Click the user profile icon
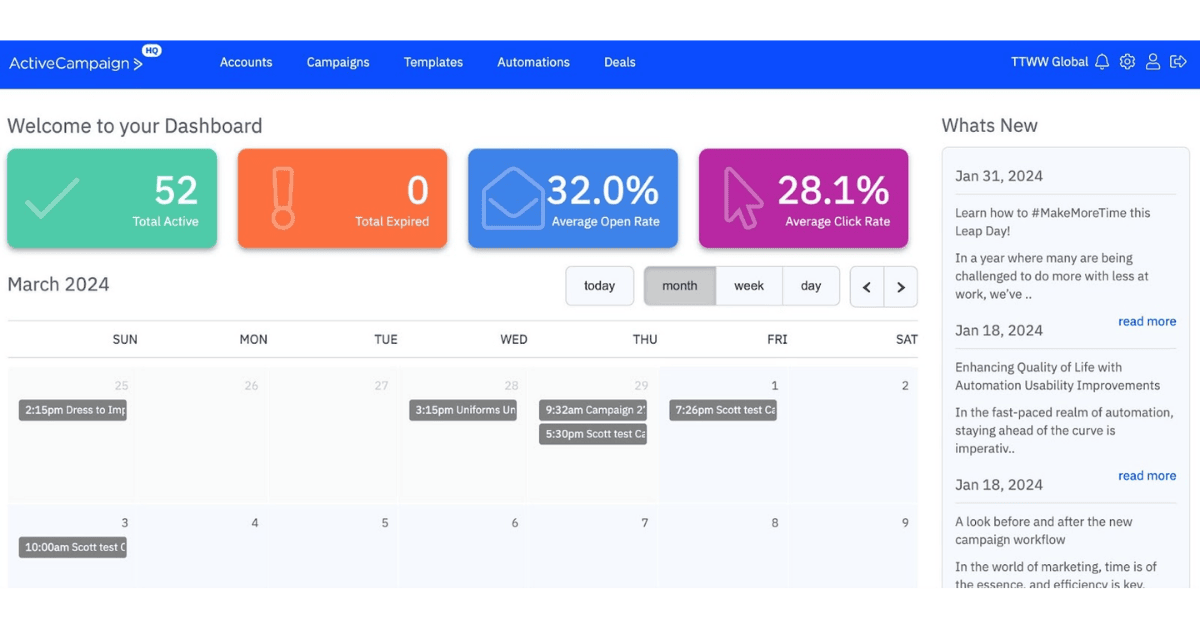 1153,62
